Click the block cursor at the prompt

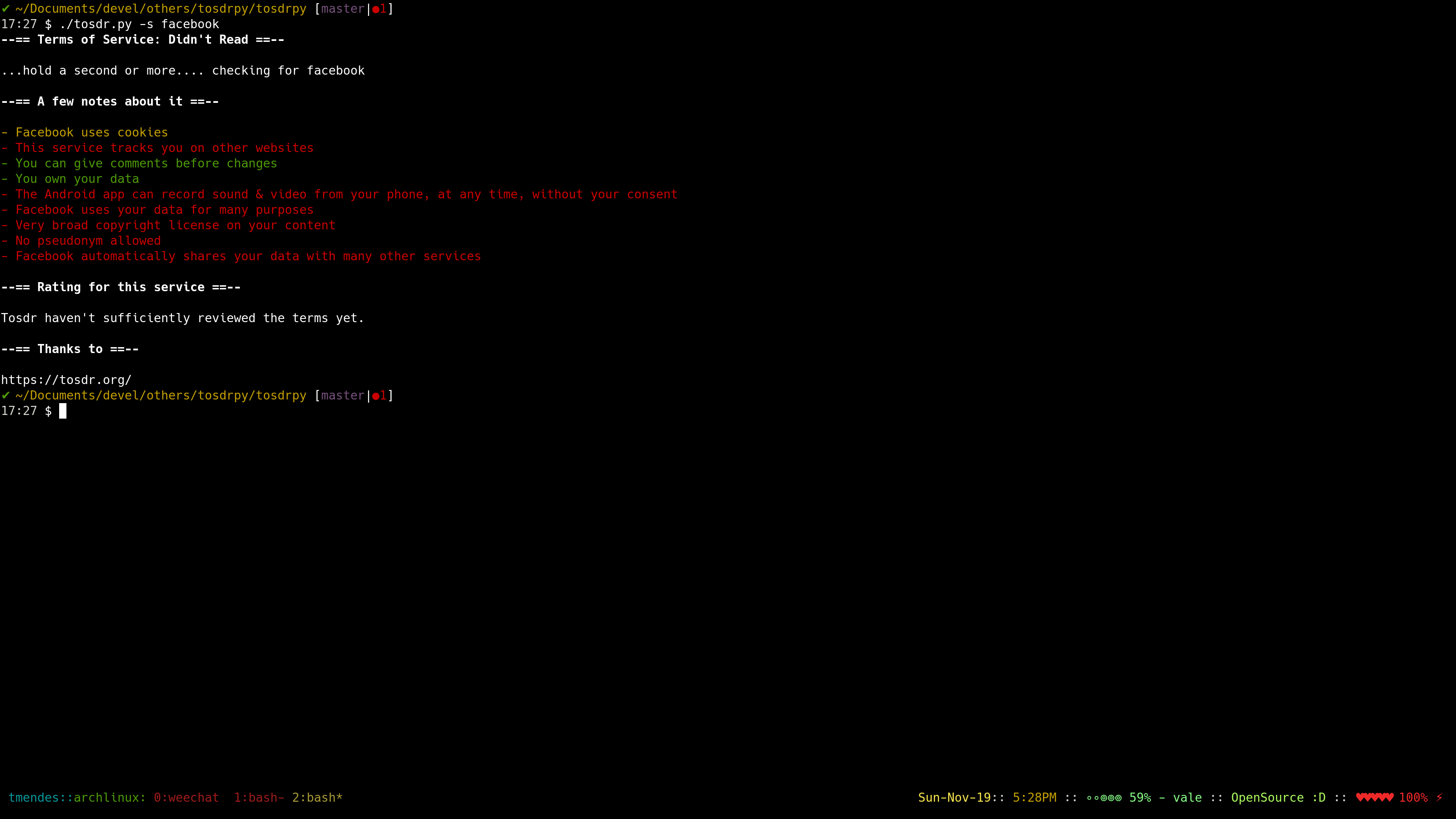pos(63,411)
